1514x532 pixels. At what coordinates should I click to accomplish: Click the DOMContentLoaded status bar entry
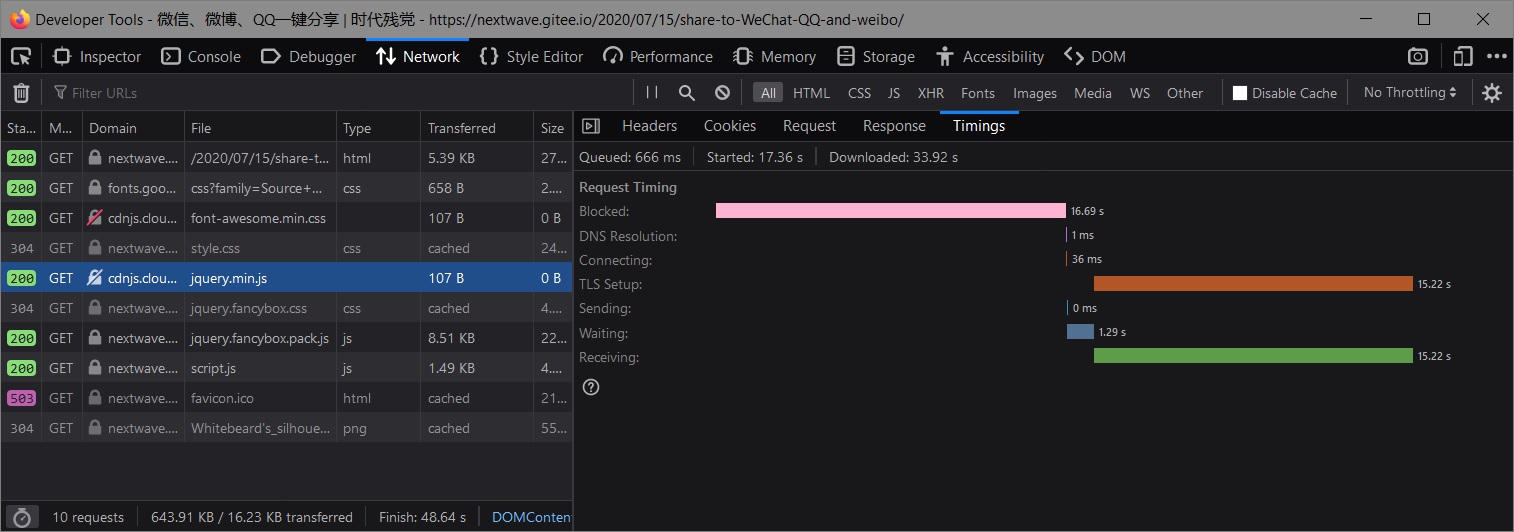pos(531,517)
